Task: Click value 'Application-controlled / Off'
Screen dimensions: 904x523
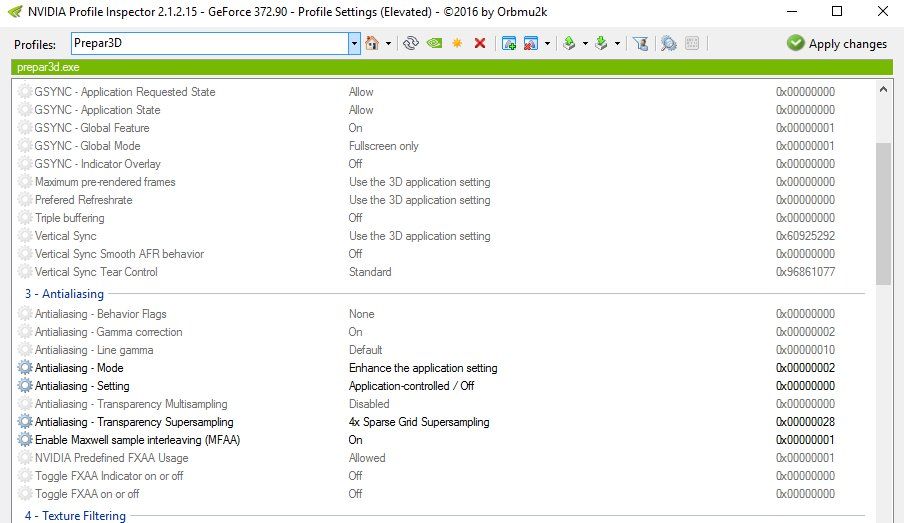Action: pyautogui.click(x=411, y=386)
